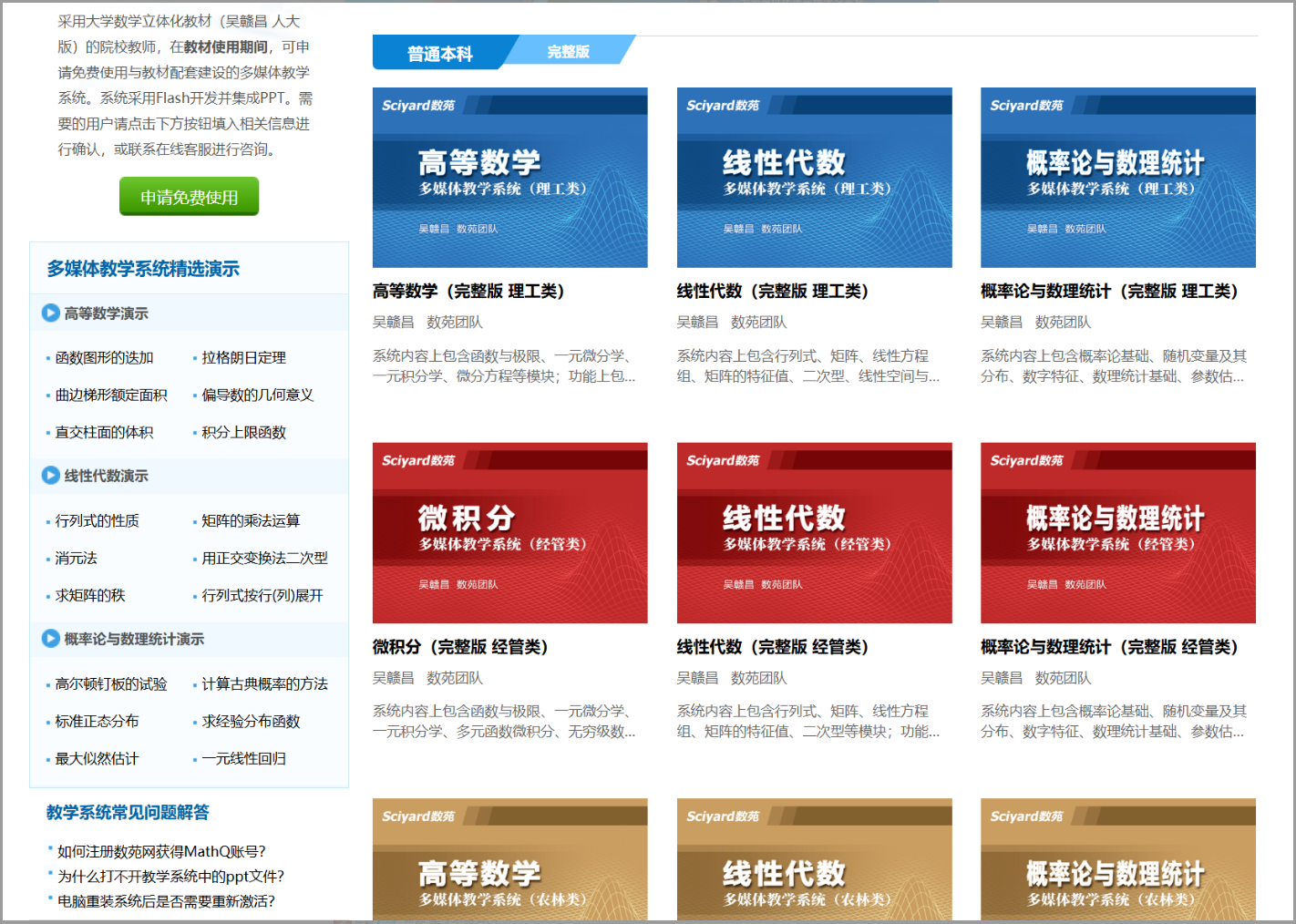Click title link 线性代数（完整版 理工类）

click(774, 292)
